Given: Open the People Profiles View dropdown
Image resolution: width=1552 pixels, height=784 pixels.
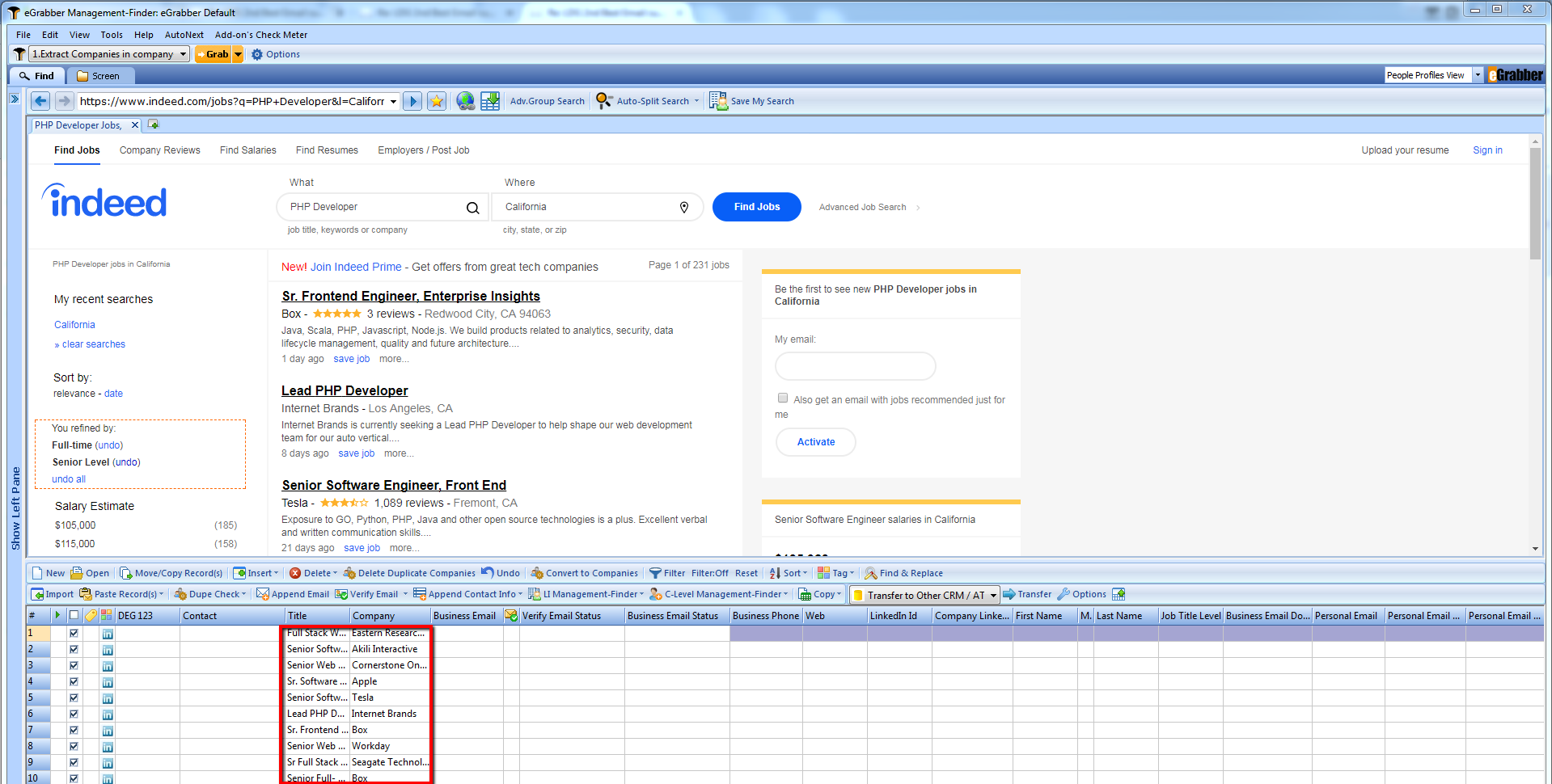Looking at the screenshot, I should click(x=1478, y=75).
